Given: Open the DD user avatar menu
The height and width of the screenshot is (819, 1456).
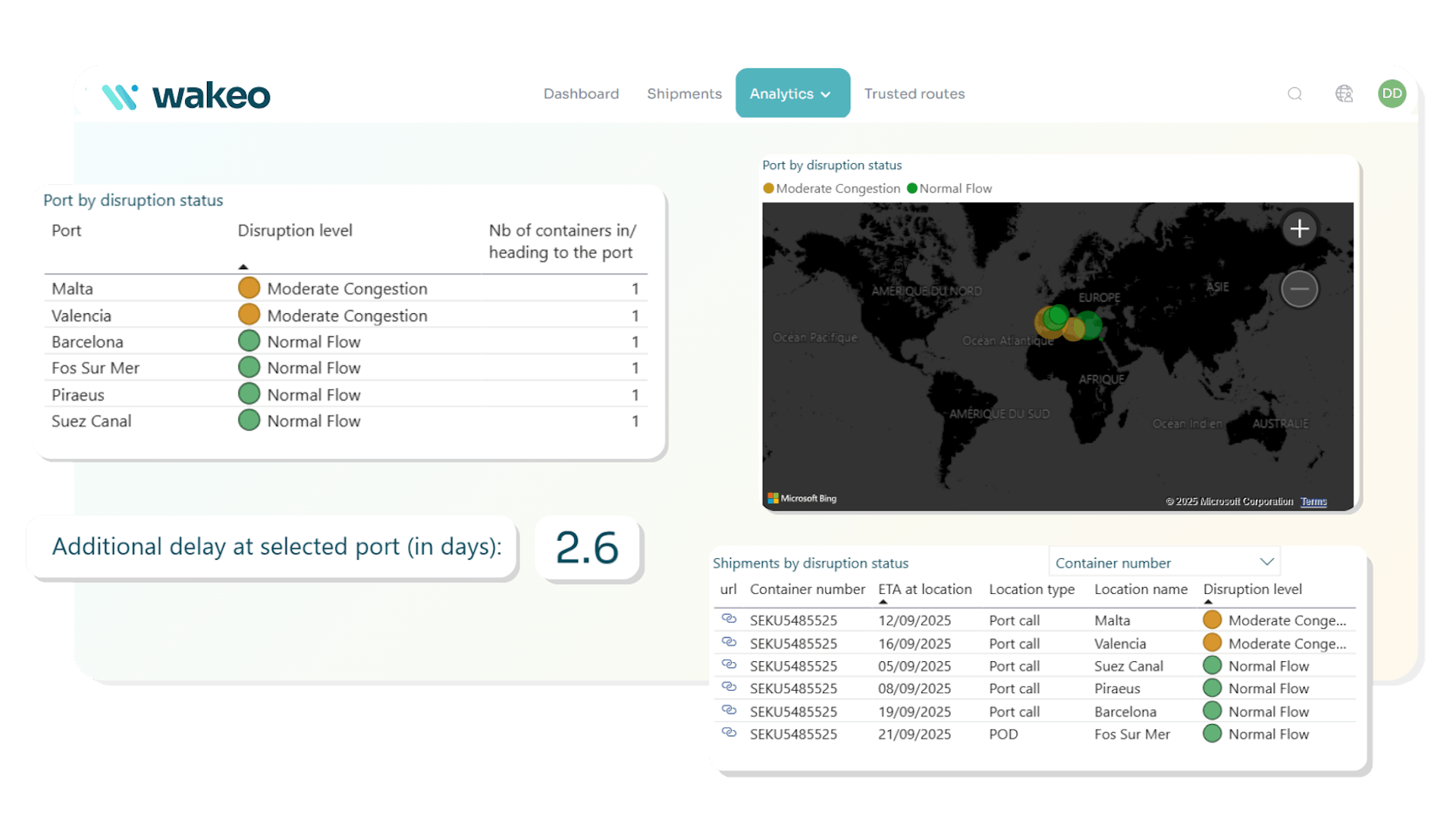Looking at the screenshot, I should point(1392,93).
